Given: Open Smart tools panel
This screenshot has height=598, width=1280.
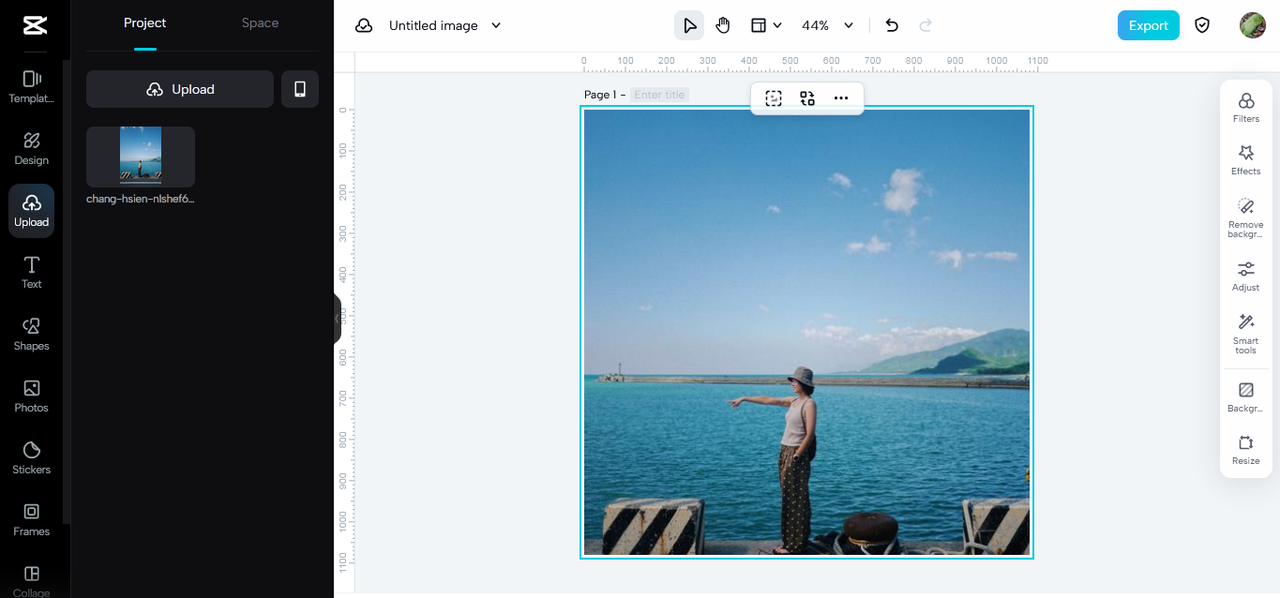Looking at the screenshot, I should [x=1246, y=333].
